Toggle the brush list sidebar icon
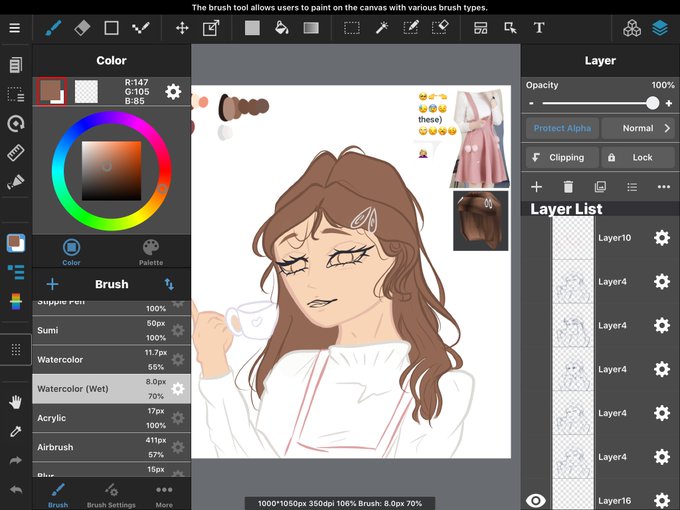Screen dimensions: 680x510 coord(16,272)
